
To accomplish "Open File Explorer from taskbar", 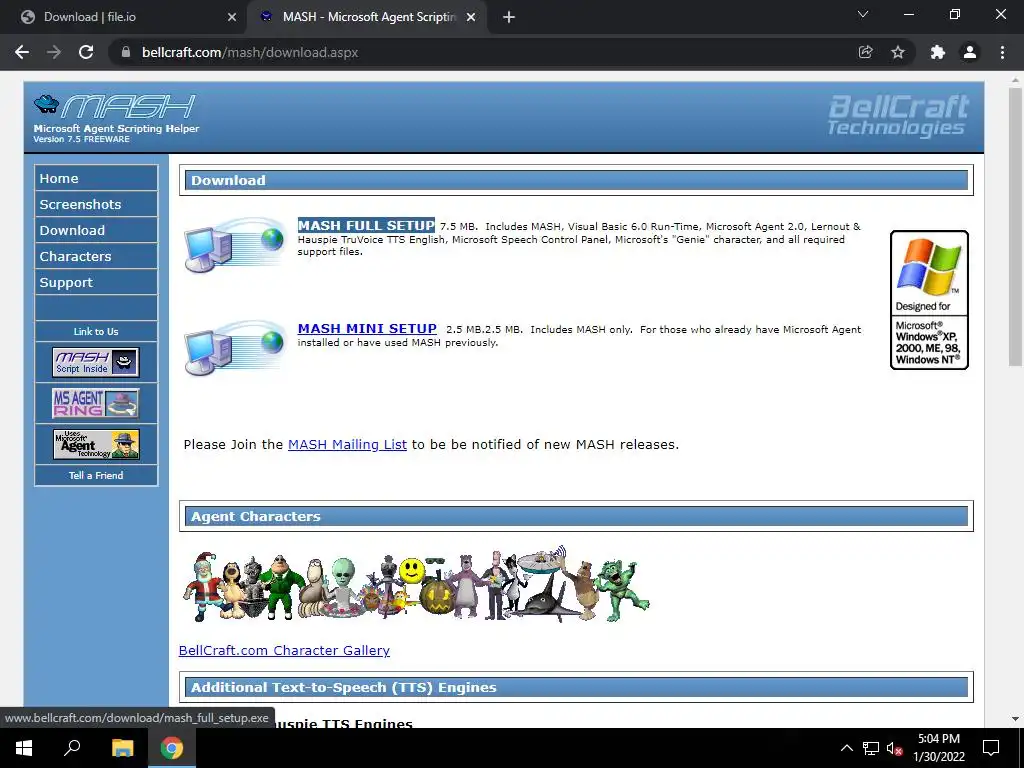I will (122, 748).
